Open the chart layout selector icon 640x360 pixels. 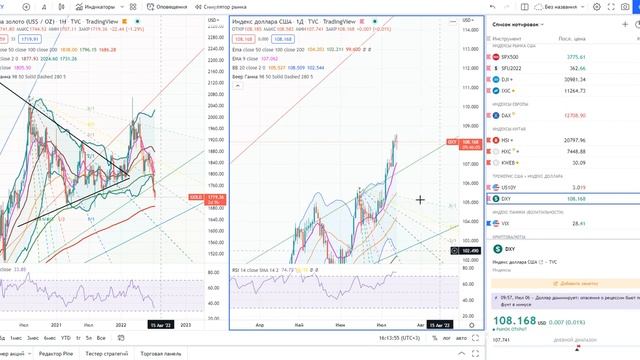point(524,7)
